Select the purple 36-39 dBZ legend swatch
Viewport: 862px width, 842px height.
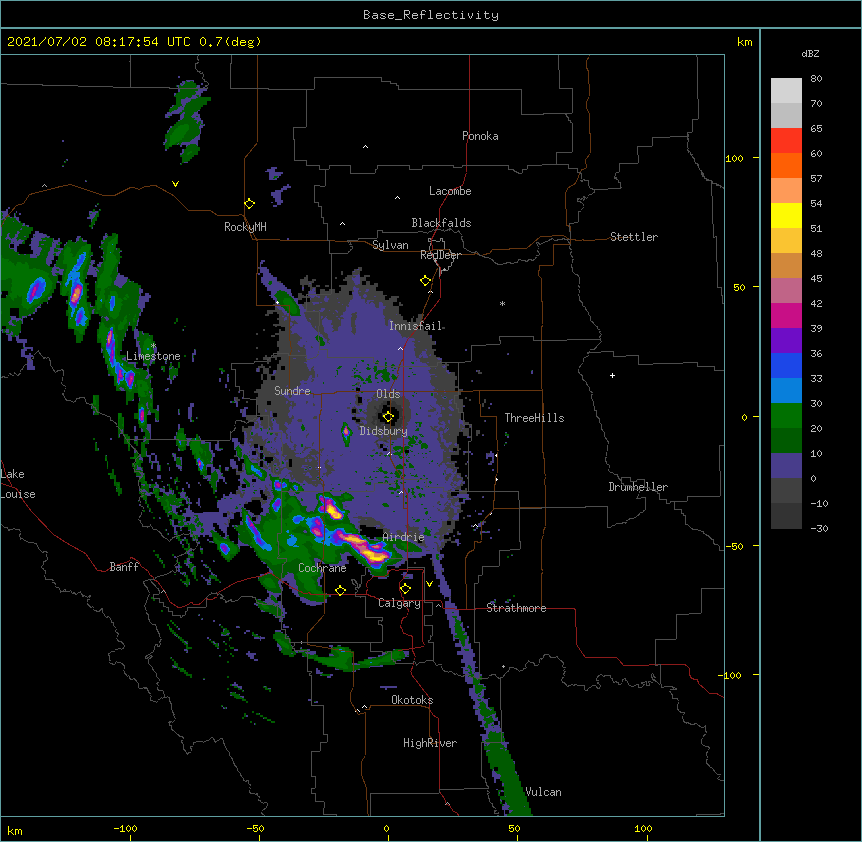click(x=786, y=341)
